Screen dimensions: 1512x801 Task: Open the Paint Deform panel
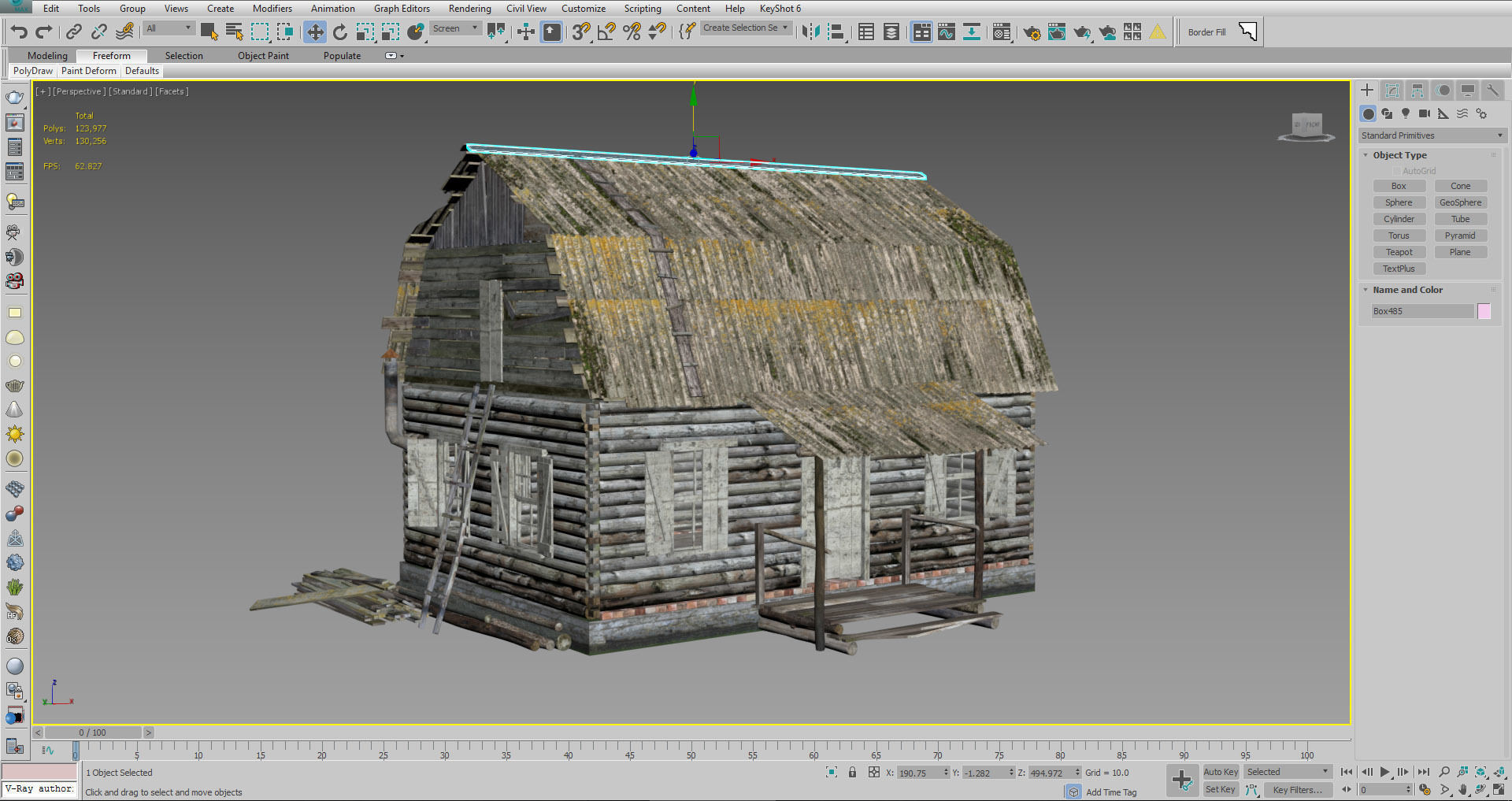(89, 71)
